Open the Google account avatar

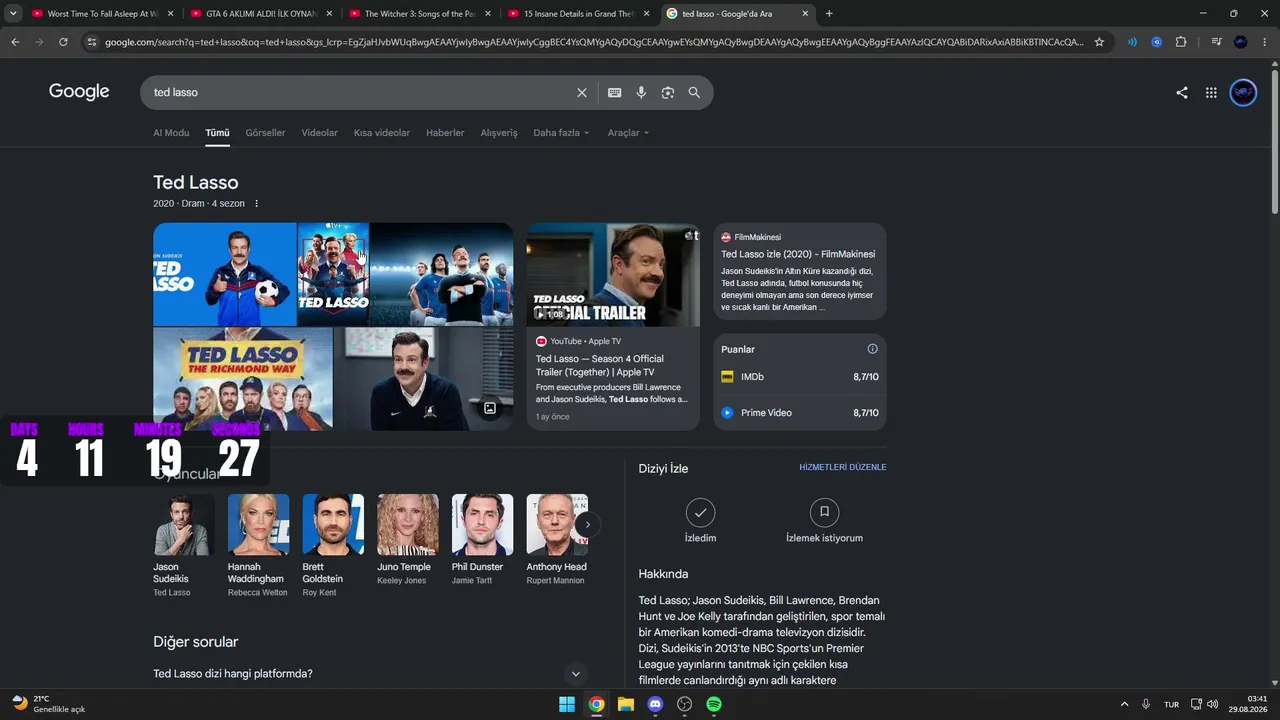1243,93
